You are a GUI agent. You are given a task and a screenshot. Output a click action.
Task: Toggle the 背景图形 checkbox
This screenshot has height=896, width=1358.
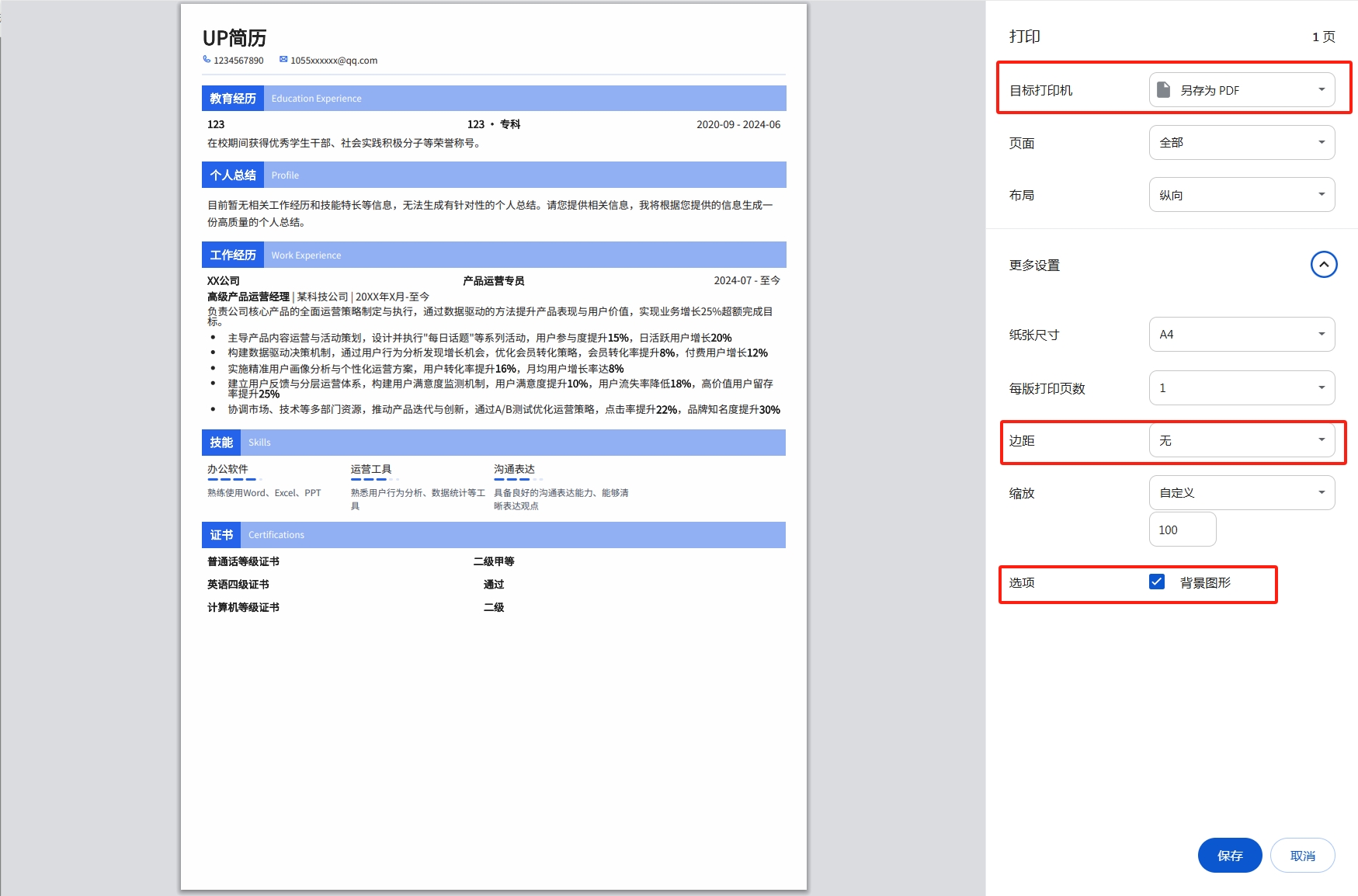(1157, 582)
